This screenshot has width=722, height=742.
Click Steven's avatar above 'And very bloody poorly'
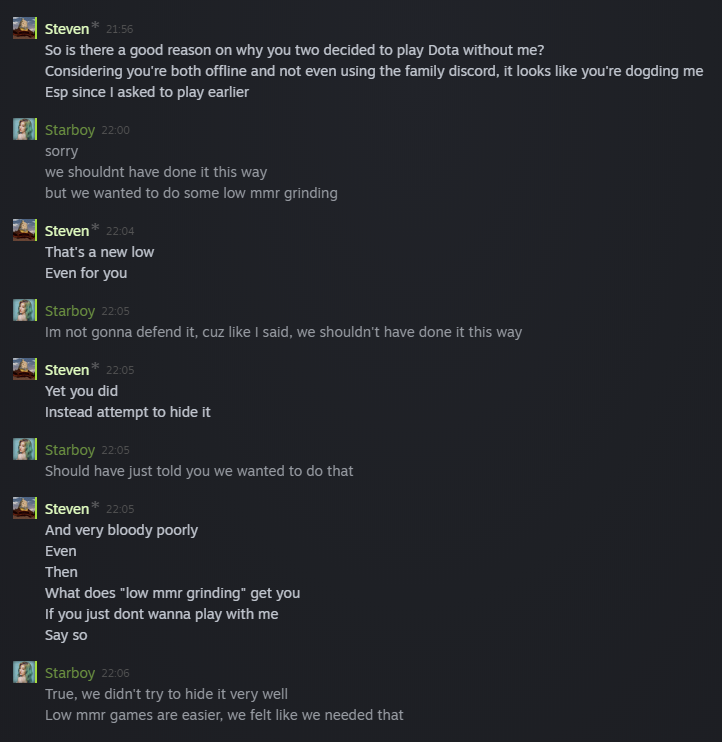point(25,508)
